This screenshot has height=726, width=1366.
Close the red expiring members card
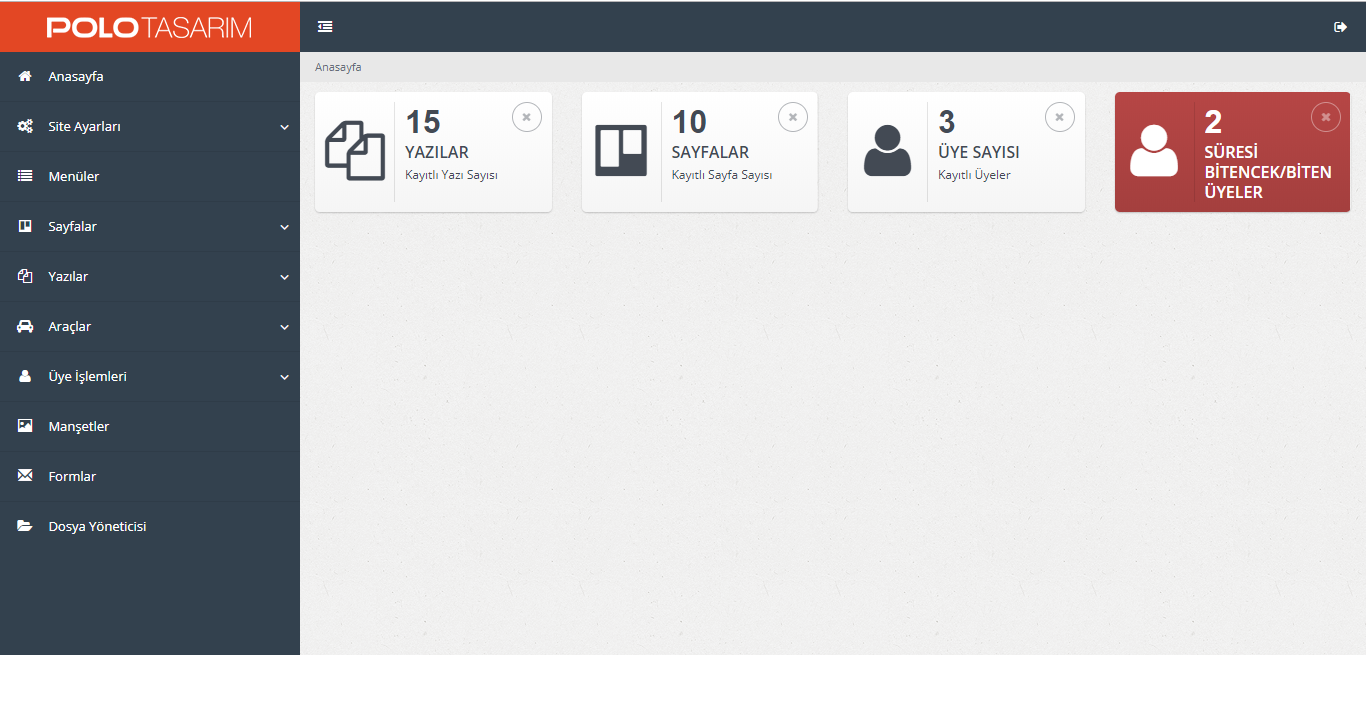(x=1325, y=117)
